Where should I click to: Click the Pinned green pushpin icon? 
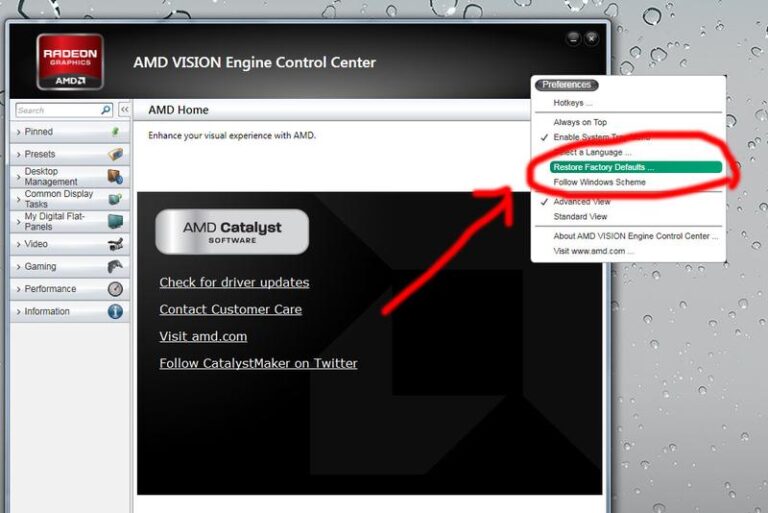pos(115,132)
